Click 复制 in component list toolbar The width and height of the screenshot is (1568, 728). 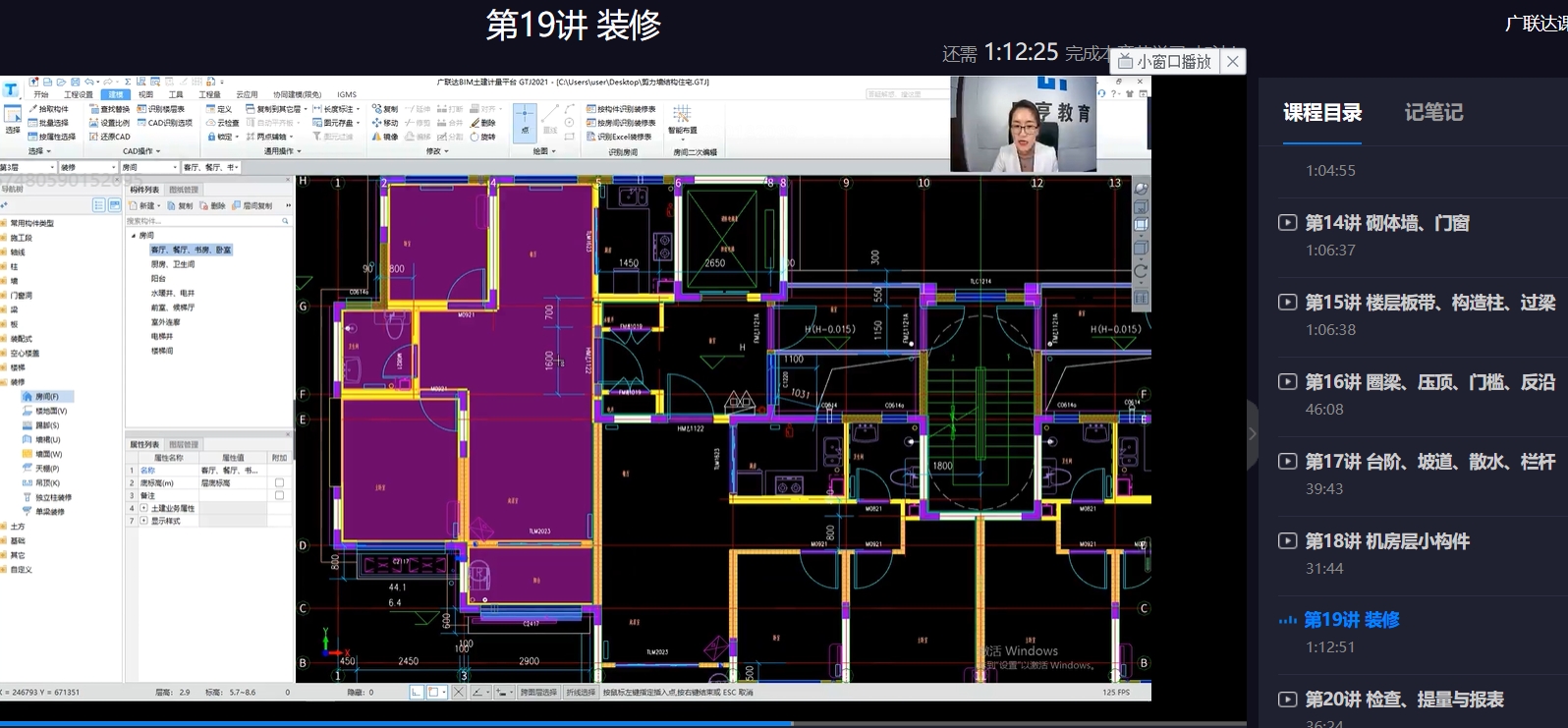point(181,206)
